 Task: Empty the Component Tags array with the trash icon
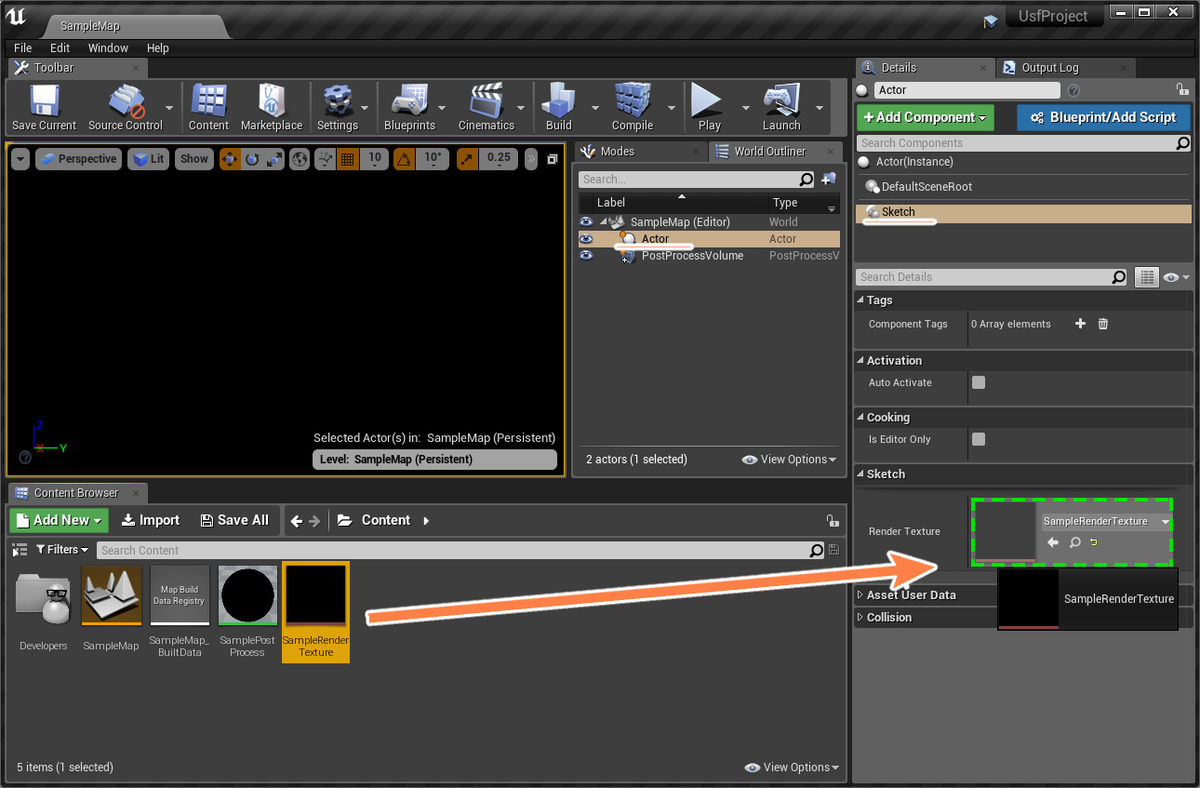1103,324
